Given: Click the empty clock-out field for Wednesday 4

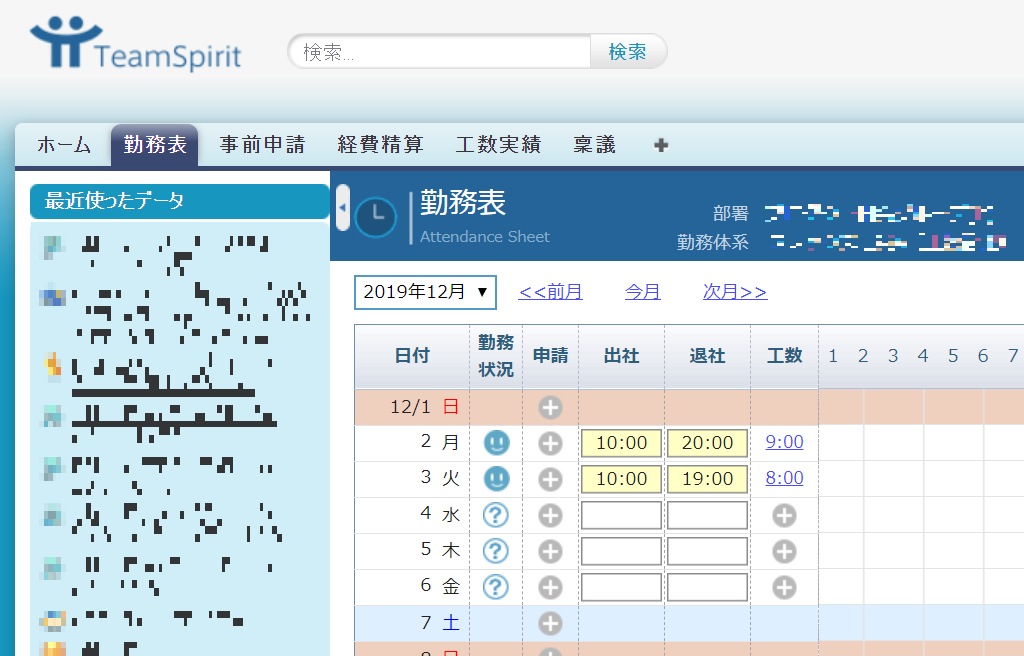Looking at the screenshot, I should (707, 515).
